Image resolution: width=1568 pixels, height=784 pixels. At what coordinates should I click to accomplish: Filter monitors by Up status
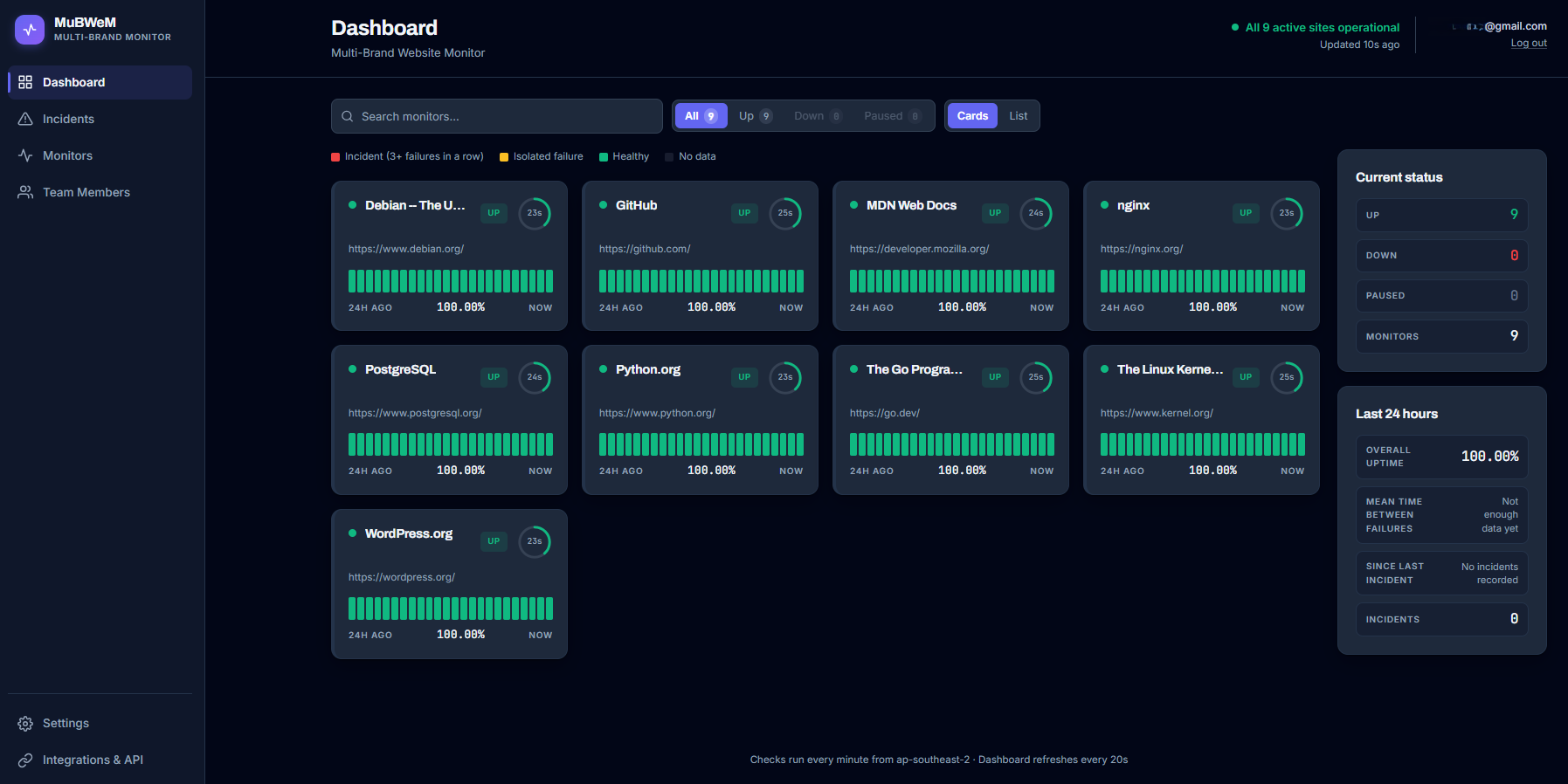coord(756,116)
